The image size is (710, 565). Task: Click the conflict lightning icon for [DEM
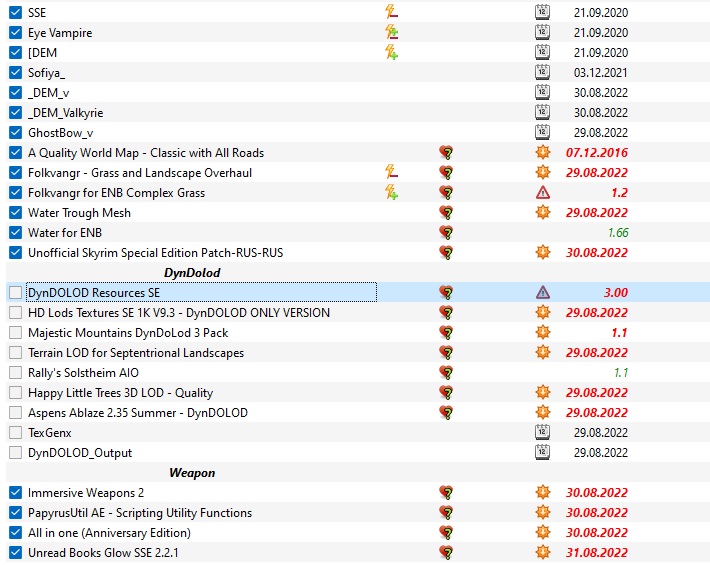392,52
